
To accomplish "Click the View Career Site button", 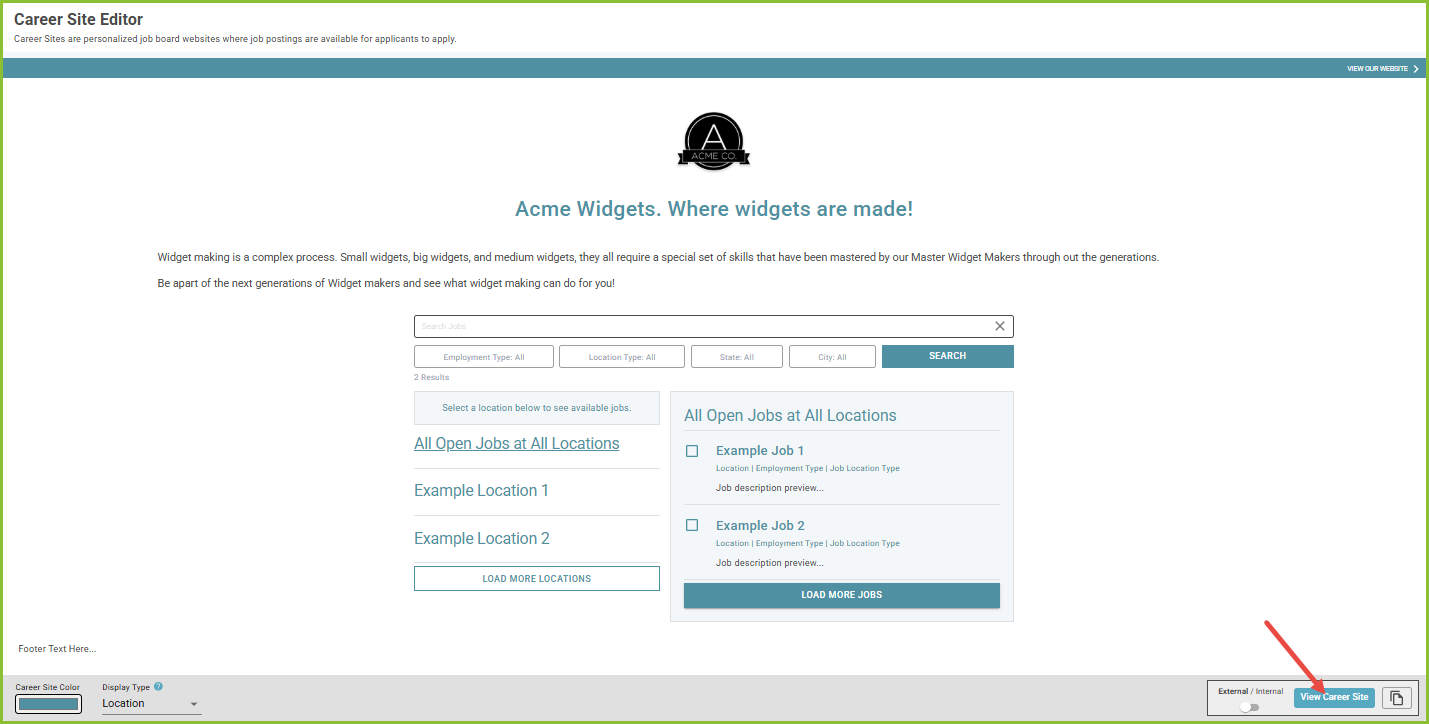I will point(1334,697).
